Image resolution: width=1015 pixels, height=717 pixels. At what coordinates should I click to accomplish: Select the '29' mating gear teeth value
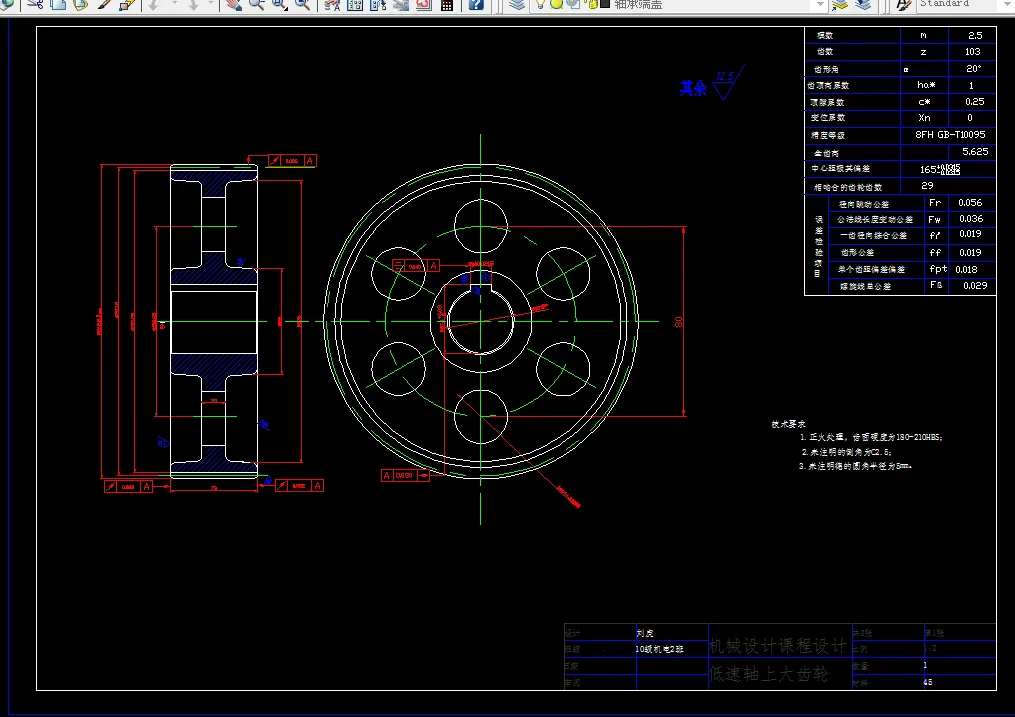pyautogui.click(x=927, y=186)
